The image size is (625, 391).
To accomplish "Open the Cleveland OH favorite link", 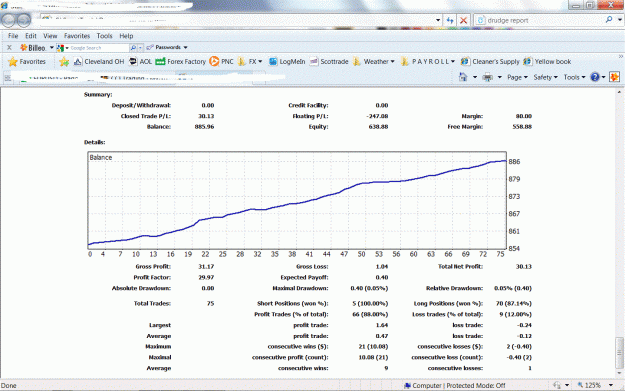I will (x=99, y=62).
